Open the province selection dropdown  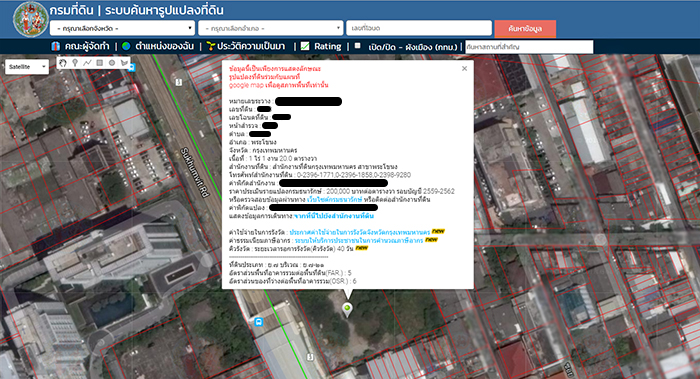122,28
